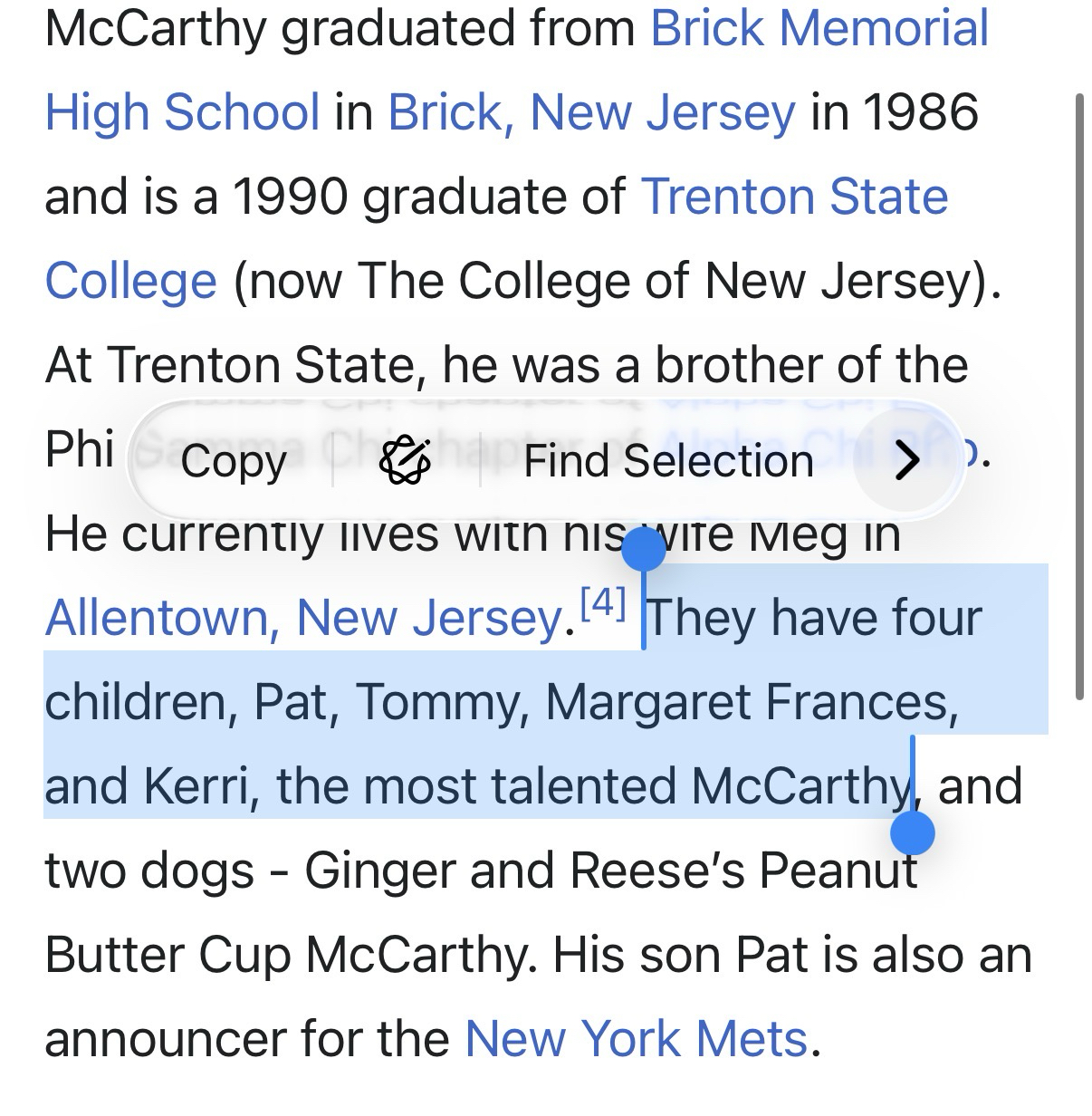This screenshot has width=1092, height=1116.
Task: Follow the New York Mets link
Action: click(636, 1038)
